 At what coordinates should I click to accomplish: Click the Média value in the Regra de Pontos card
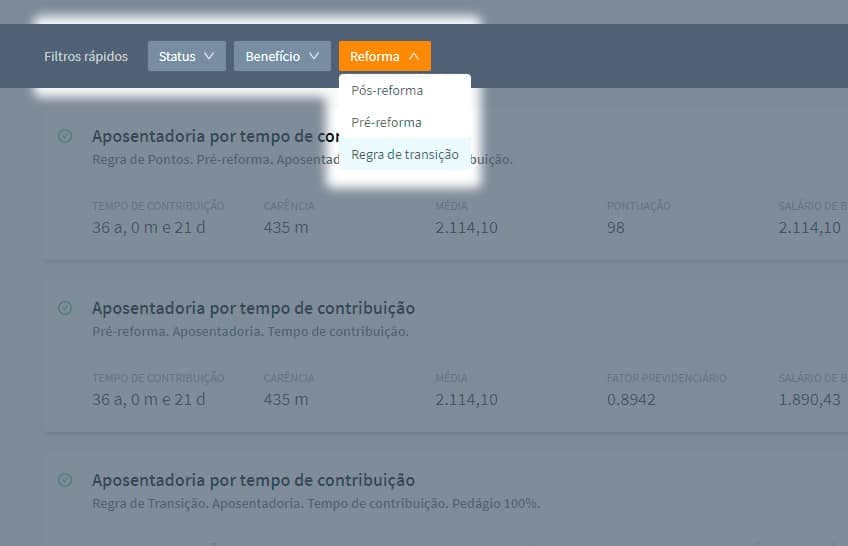point(466,228)
